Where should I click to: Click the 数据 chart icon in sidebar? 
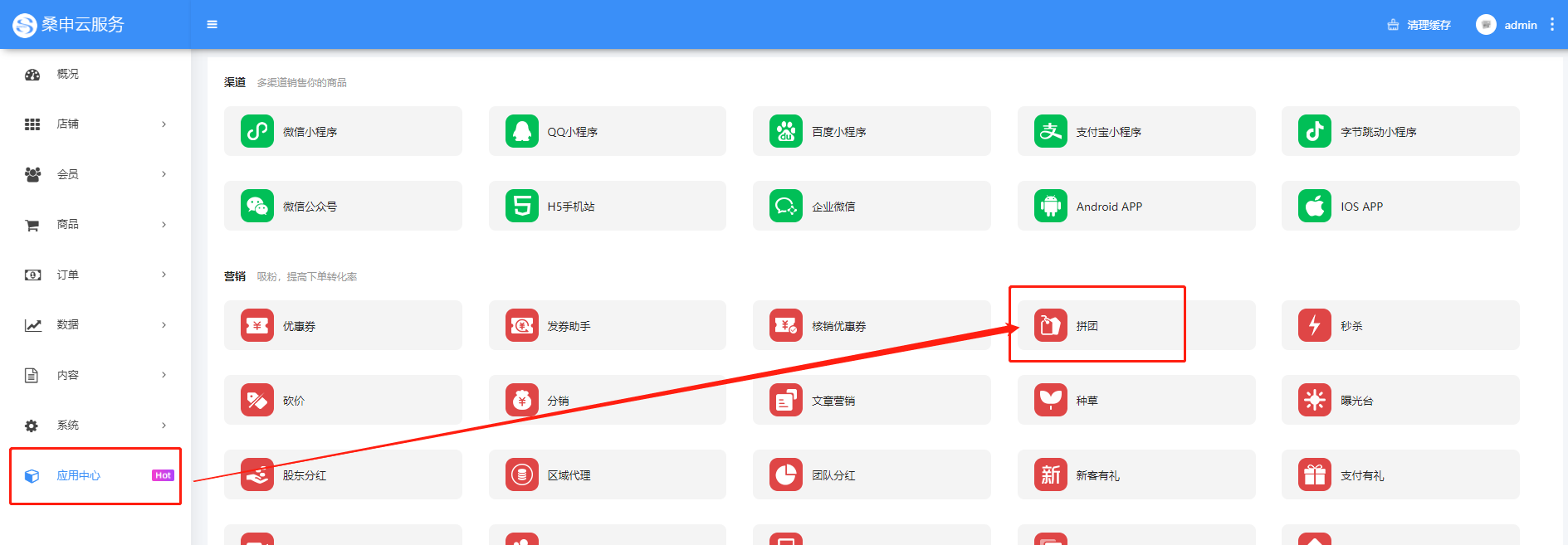(x=32, y=325)
